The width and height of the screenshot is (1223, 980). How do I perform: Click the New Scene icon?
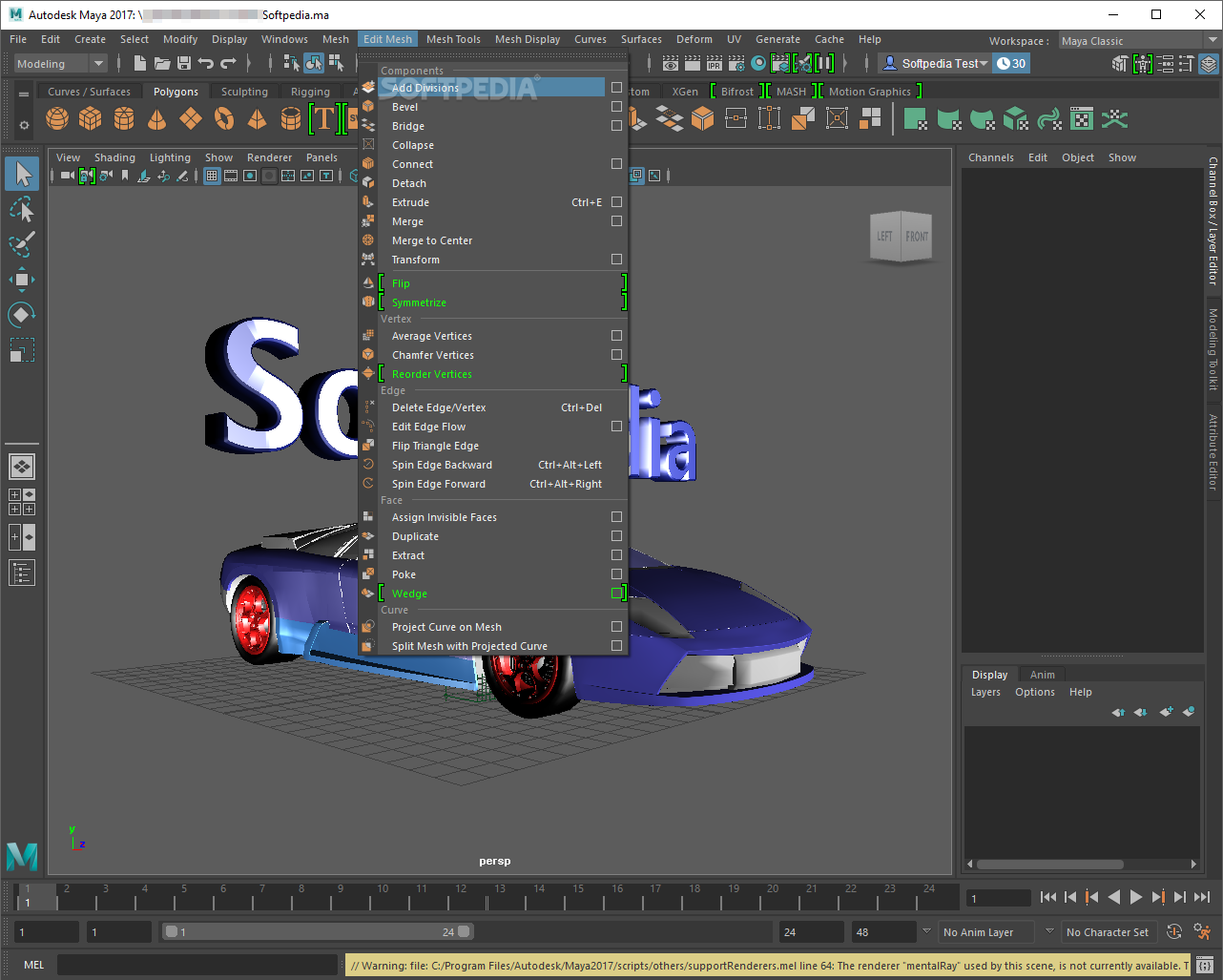coord(140,63)
